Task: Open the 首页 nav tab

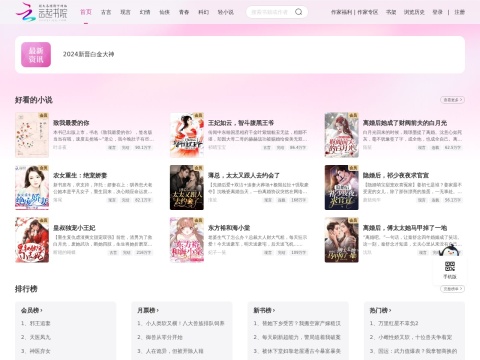Action: [x=86, y=12]
